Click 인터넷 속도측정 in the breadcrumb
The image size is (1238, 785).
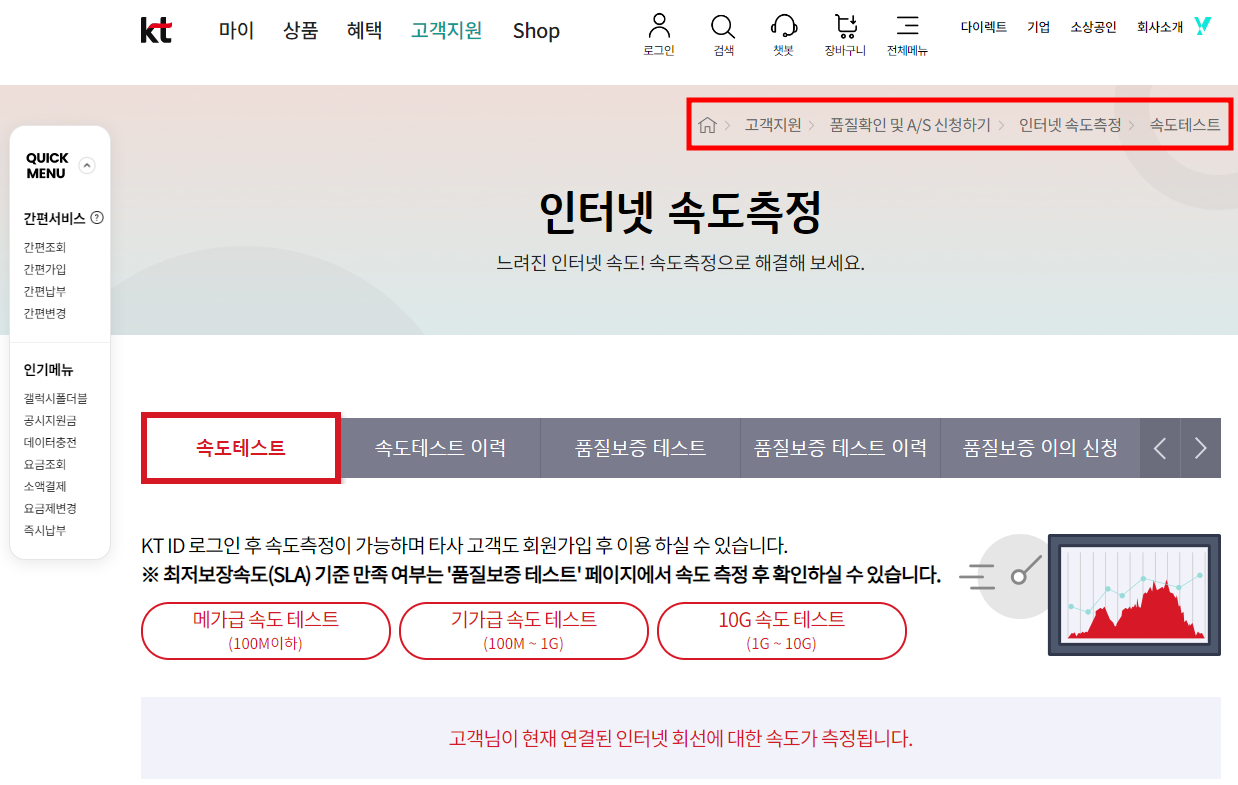1070,125
